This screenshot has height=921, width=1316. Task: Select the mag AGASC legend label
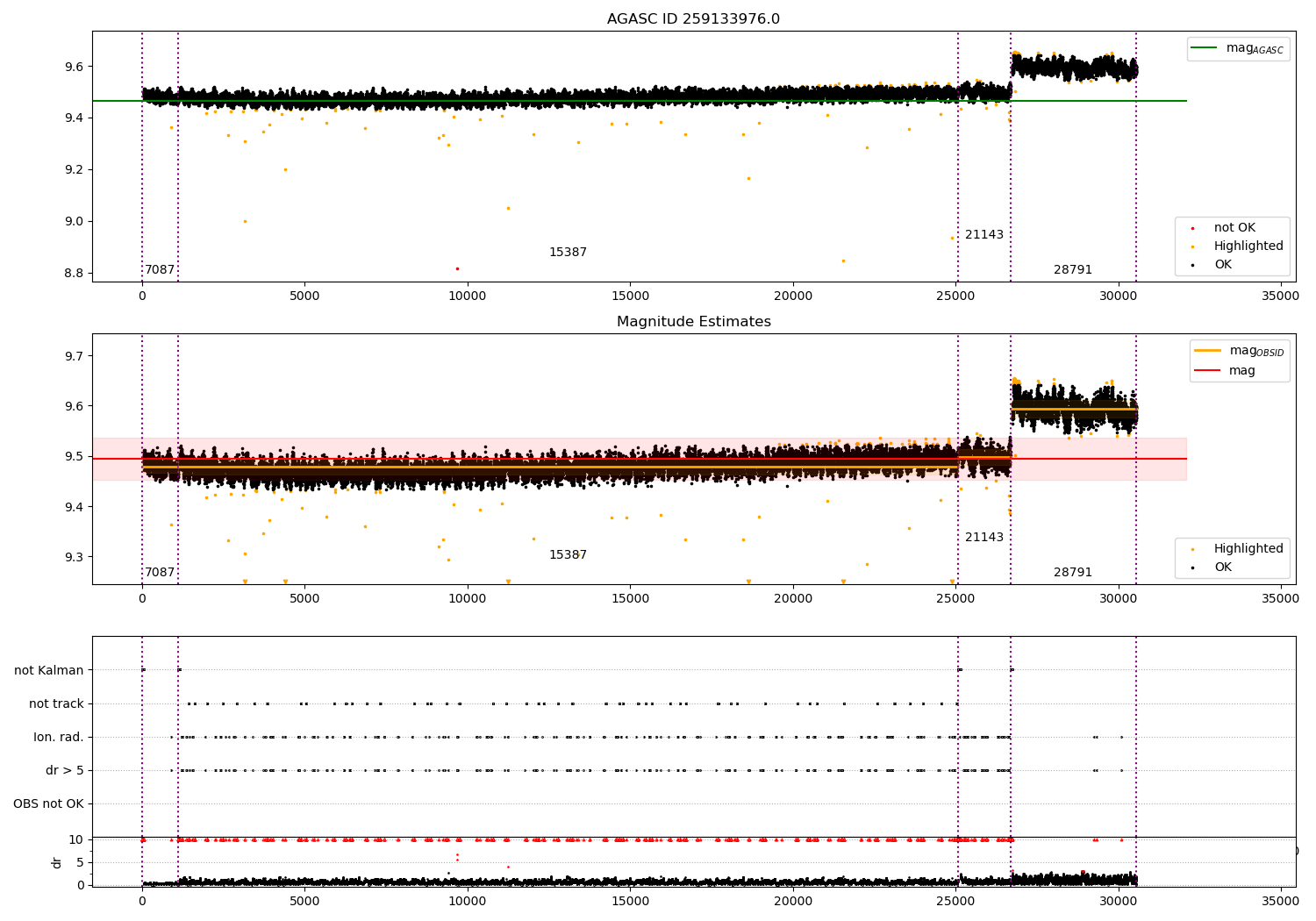[x=1255, y=49]
